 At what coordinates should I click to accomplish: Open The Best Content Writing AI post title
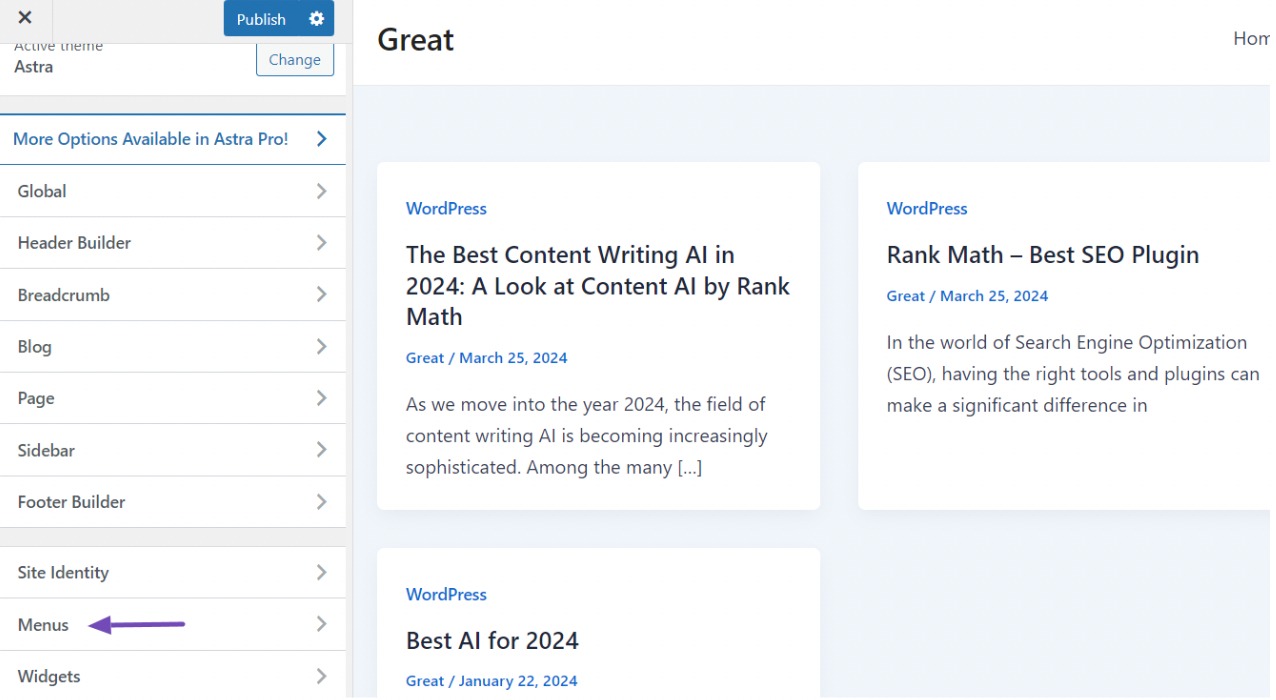click(x=598, y=286)
